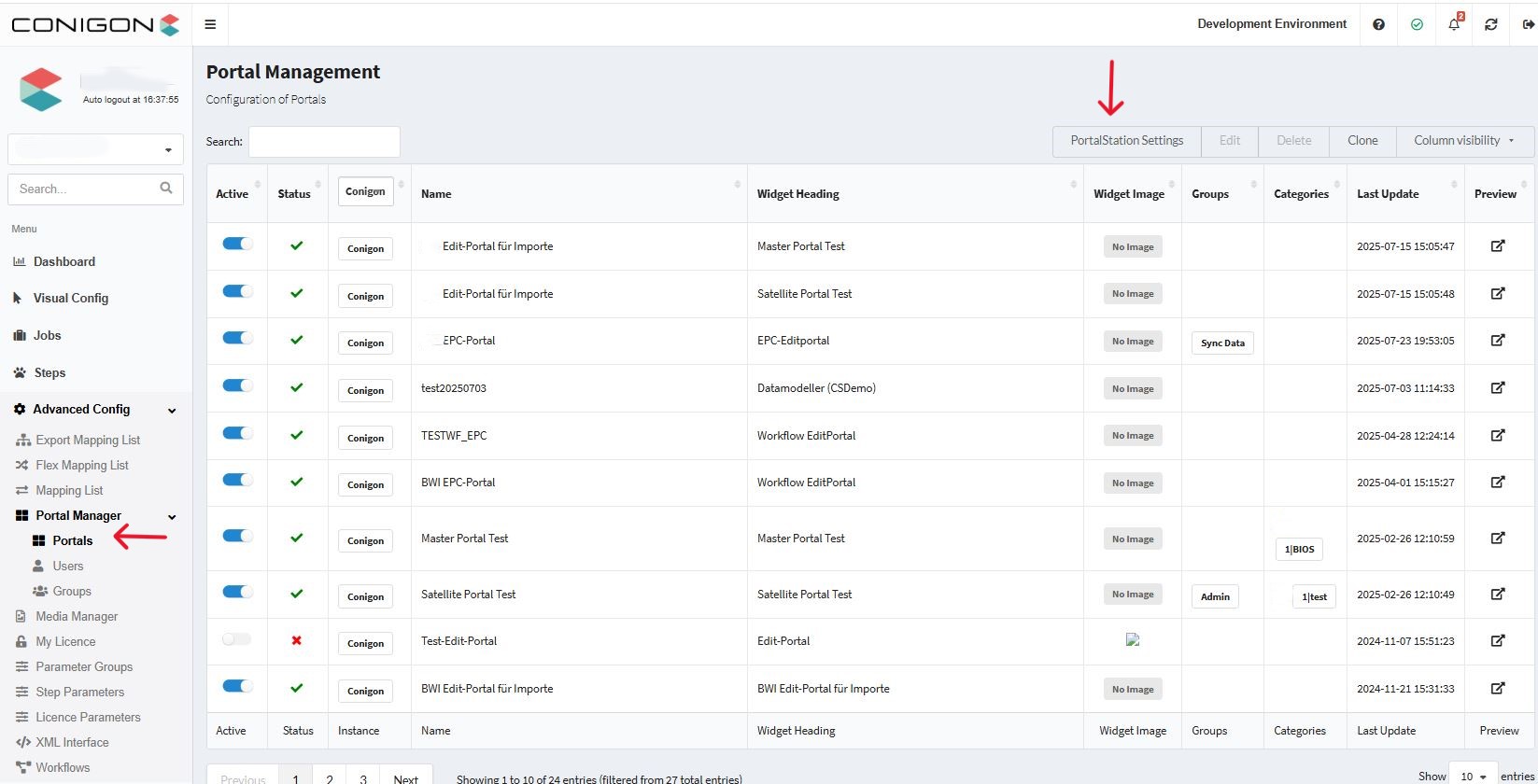This screenshot has height=784, width=1538.
Task: Click the Clone button
Action: (x=1362, y=141)
